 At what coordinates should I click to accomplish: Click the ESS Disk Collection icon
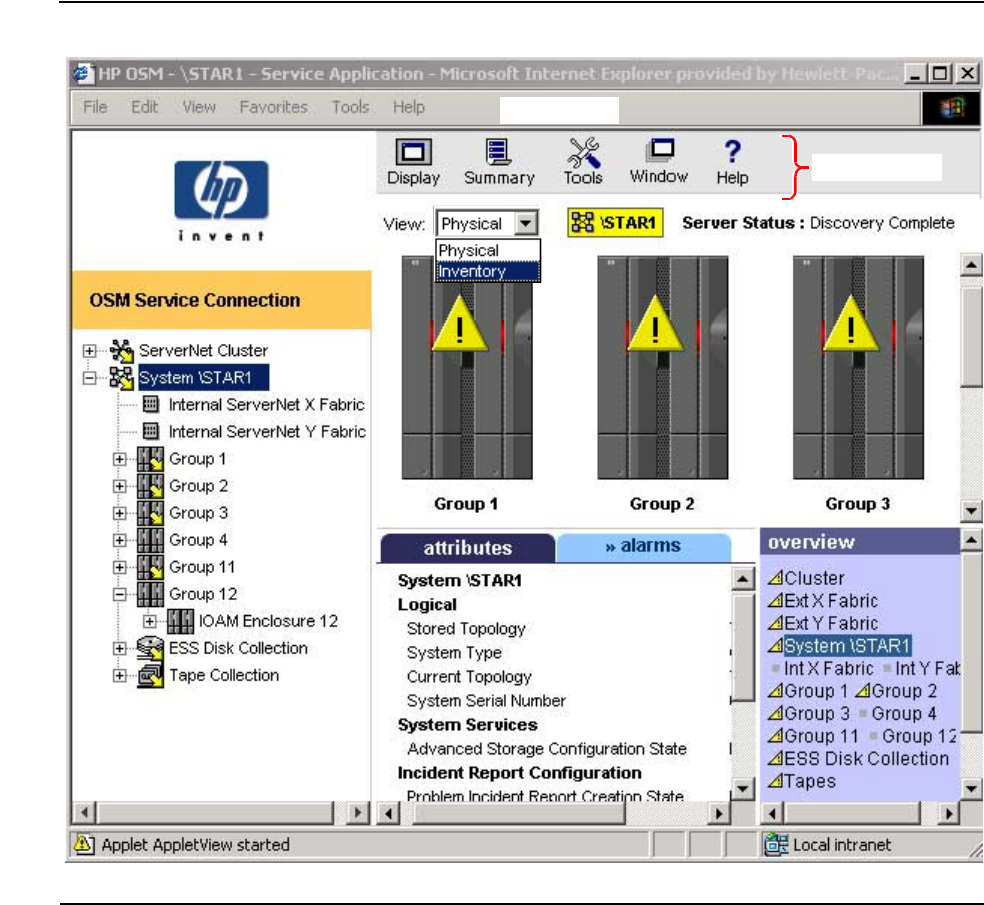pyautogui.click(x=151, y=648)
